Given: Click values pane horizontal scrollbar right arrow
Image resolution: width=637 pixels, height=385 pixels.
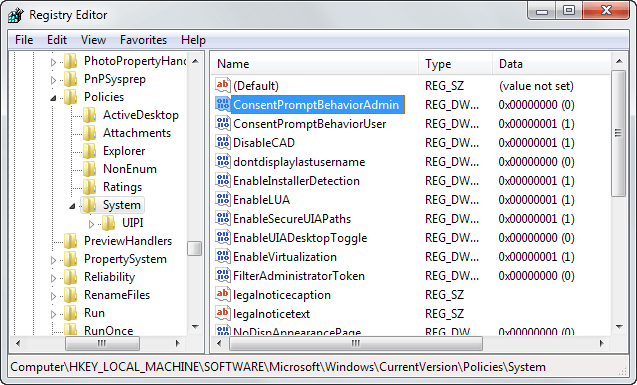Looking at the screenshot, I should (x=602, y=344).
